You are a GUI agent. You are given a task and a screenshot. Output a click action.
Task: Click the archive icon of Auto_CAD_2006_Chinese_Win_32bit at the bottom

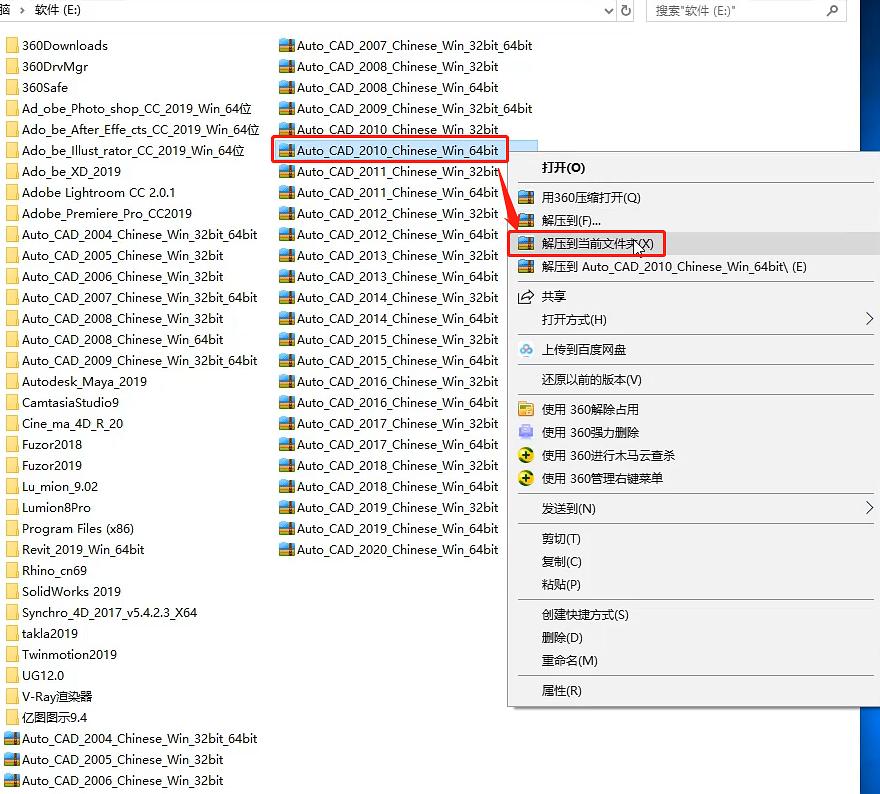point(12,781)
